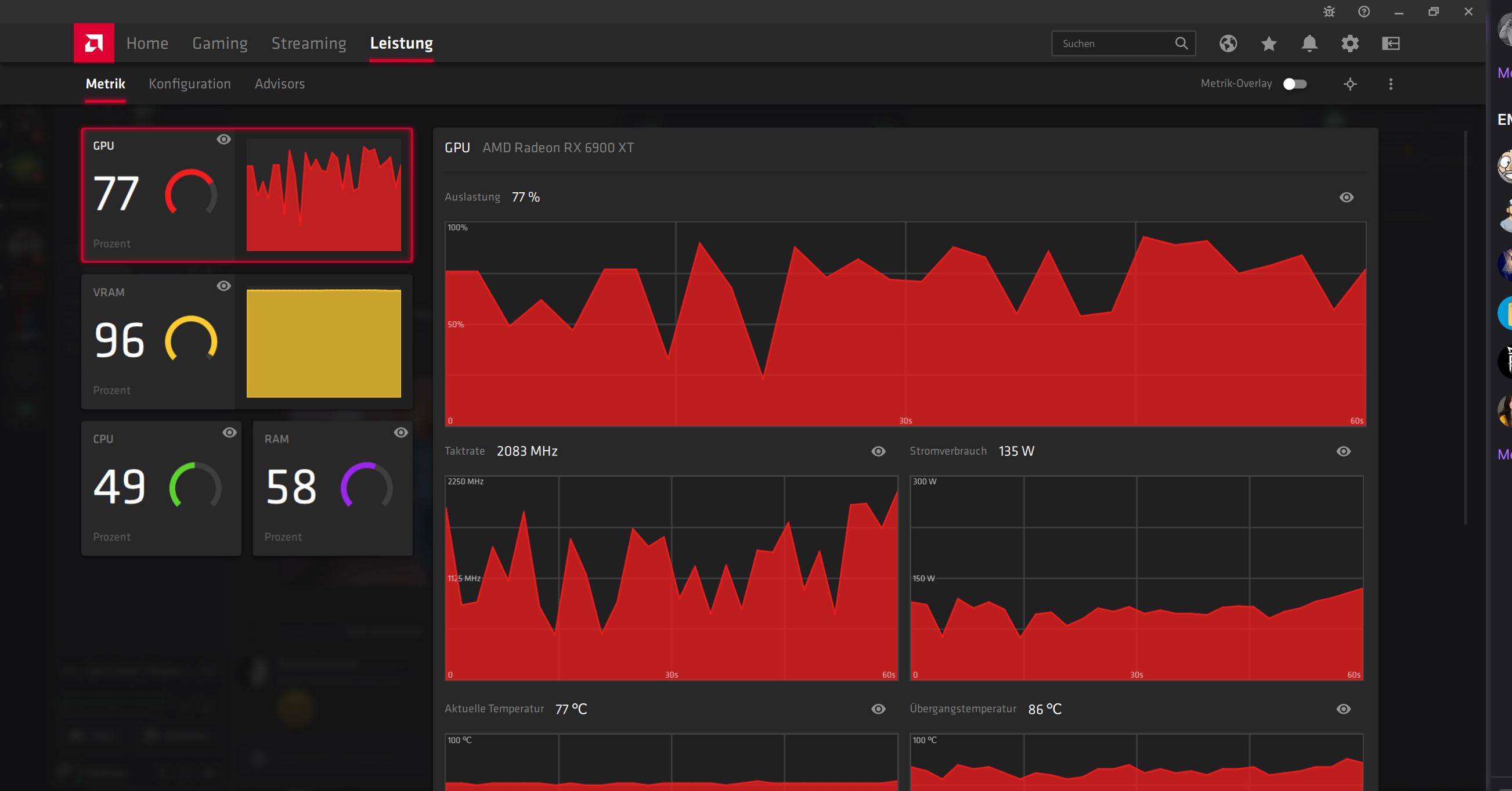Screen dimensions: 1512x791
Task: Enable the Metrik-Overlay switch
Action: pyautogui.click(x=1295, y=84)
